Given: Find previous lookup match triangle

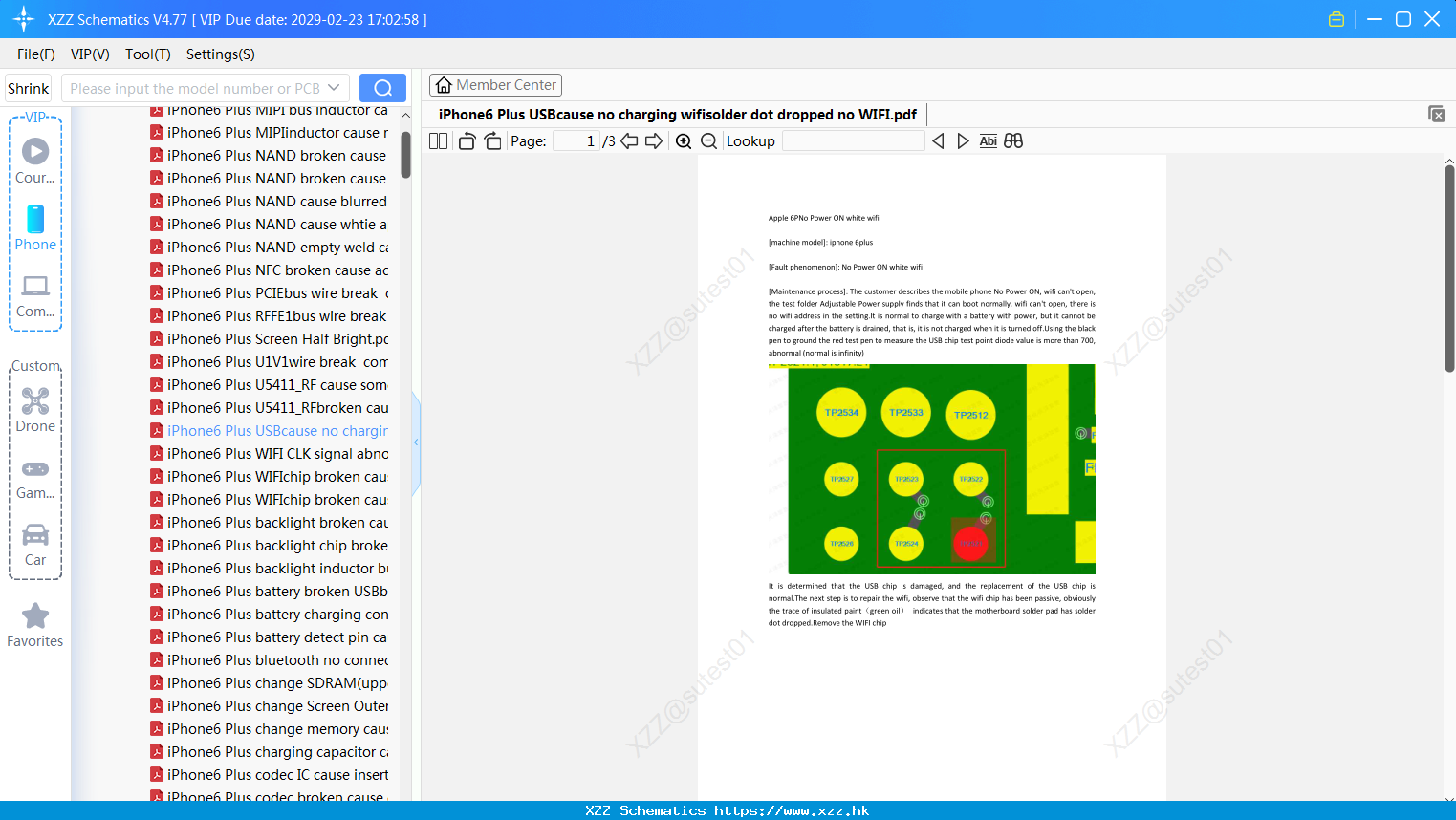Looking at the screenshot, I should [938, 141].
